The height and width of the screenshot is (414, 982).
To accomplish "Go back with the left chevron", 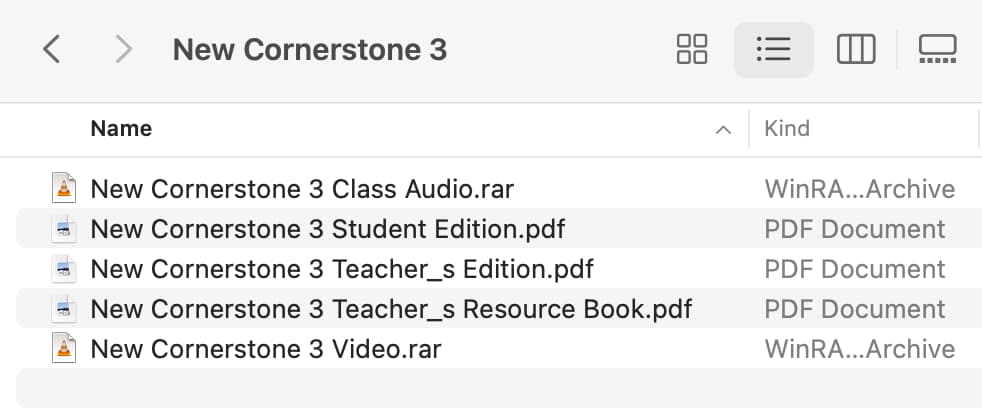I will [51, 49].
